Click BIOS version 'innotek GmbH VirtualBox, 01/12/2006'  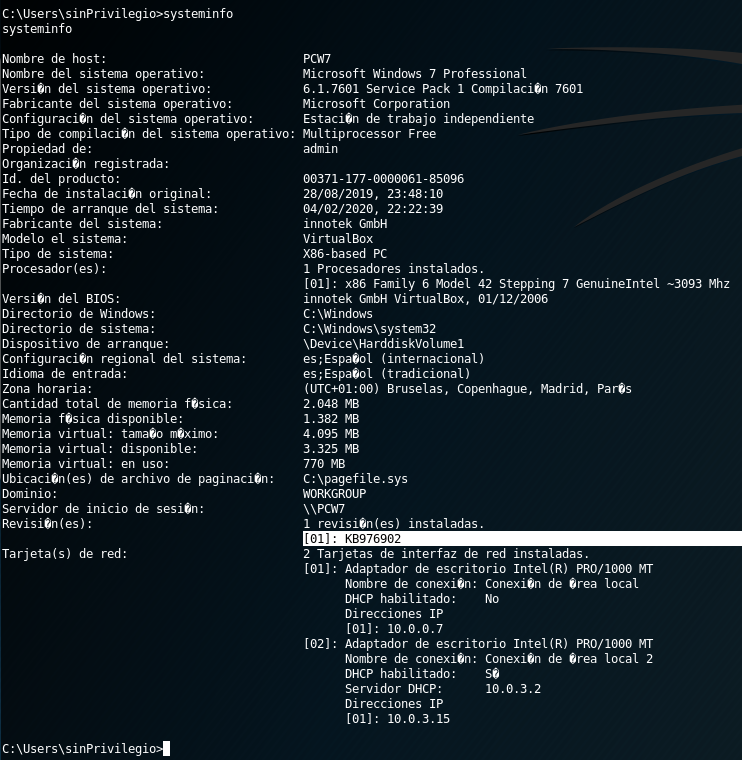[x=425, y=299]
